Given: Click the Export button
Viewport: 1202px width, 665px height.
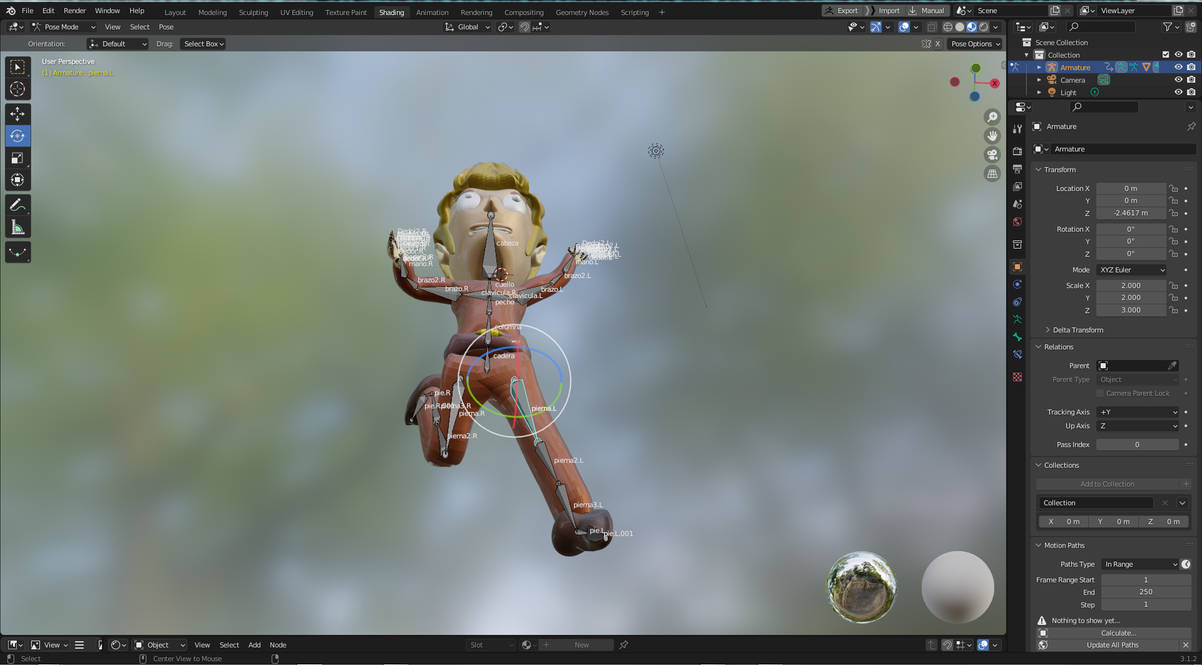Looking at the screenshot, I should [841, 10].
